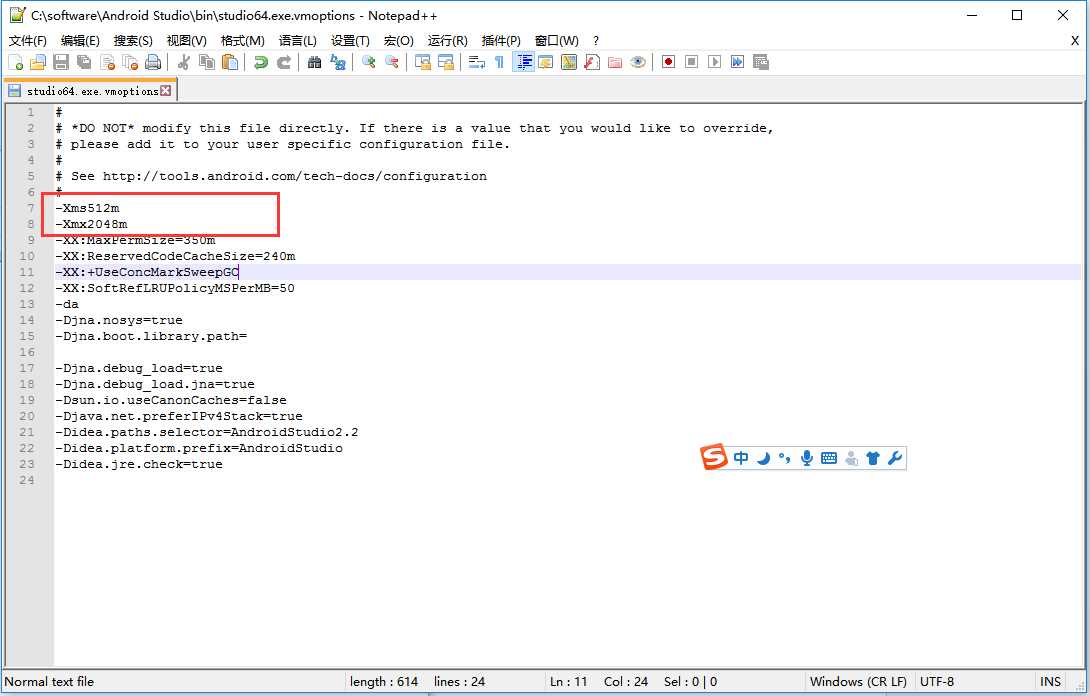Click the Sogou moon half-width icon
The image size is (1090, 696).
tap(764, 458)
